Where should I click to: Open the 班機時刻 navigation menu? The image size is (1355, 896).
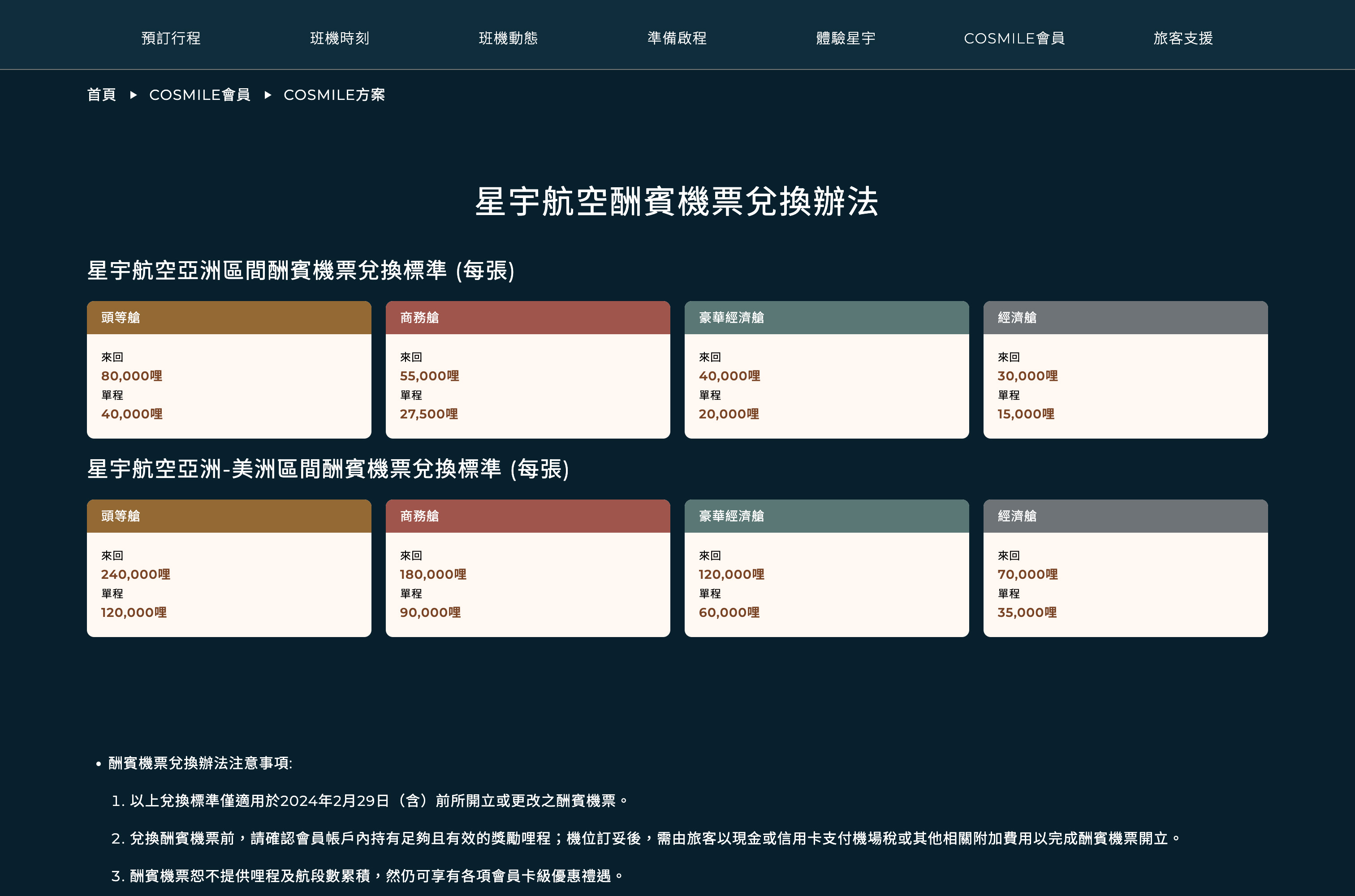[340, 38]
